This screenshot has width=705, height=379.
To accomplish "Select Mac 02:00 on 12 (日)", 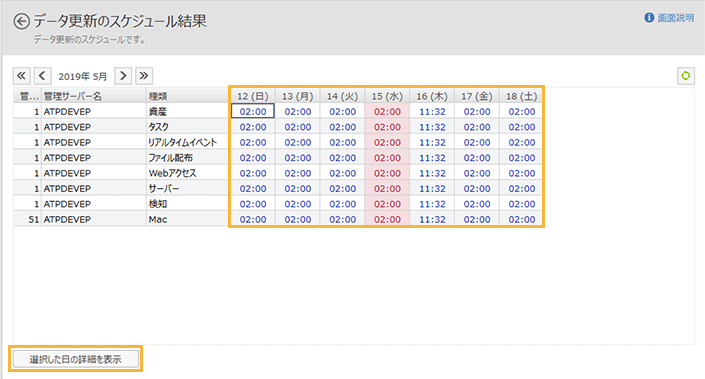I will click(253, 219).
